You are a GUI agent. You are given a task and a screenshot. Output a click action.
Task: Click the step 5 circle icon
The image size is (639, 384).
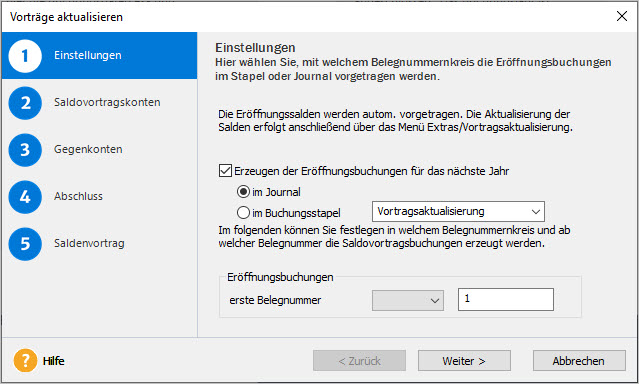(x=25, y=244)
